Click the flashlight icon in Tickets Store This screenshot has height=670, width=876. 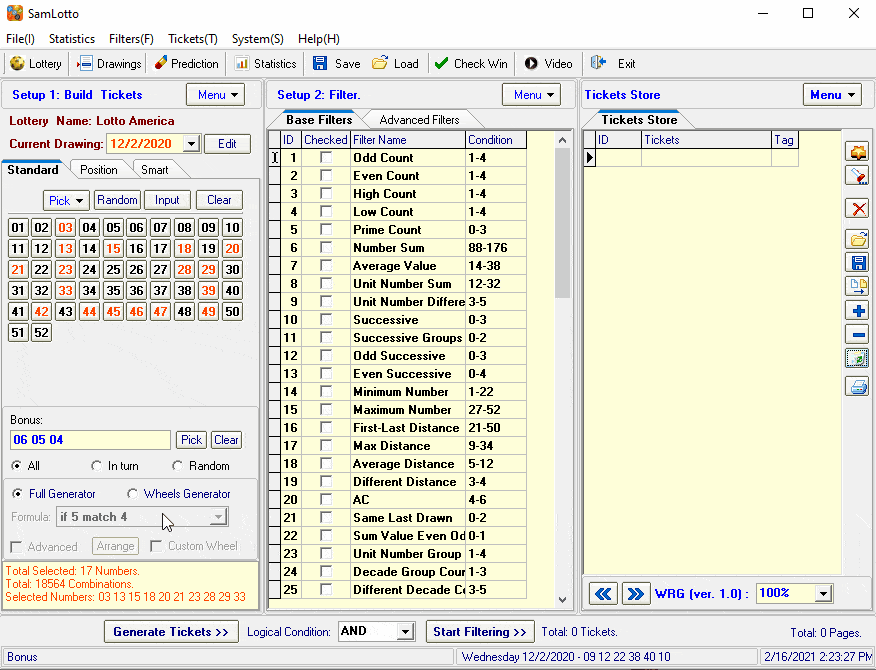tap(858, 176)
